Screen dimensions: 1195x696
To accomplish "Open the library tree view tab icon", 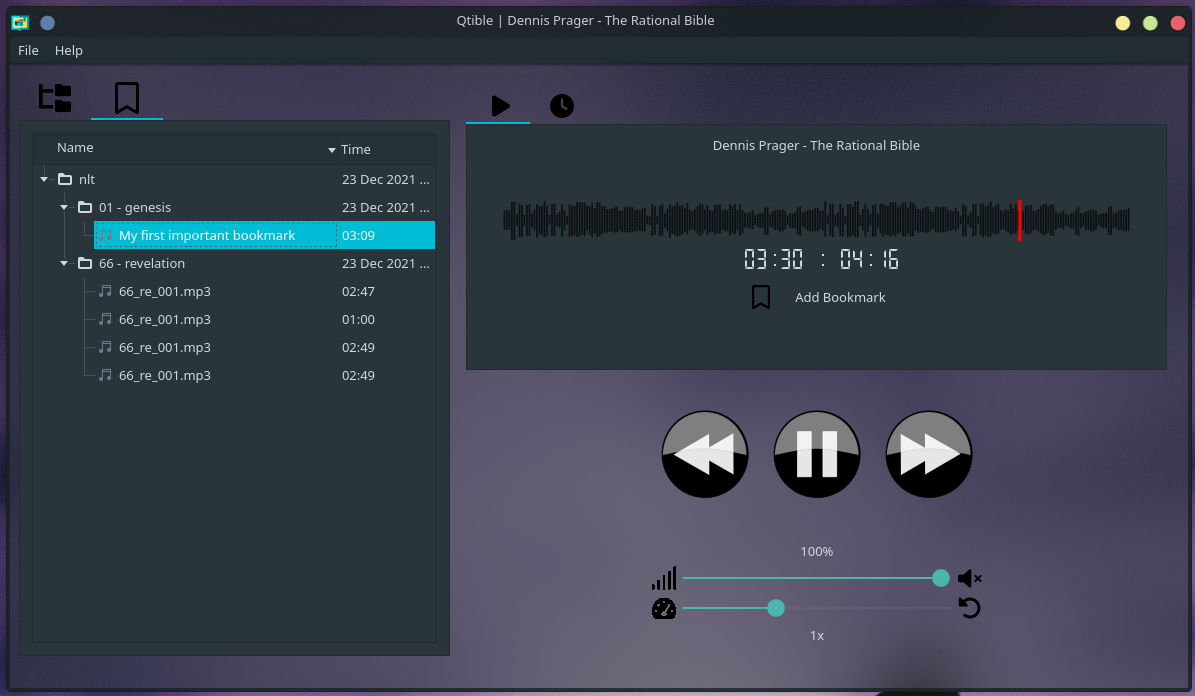I will click(x=55, y=98).
